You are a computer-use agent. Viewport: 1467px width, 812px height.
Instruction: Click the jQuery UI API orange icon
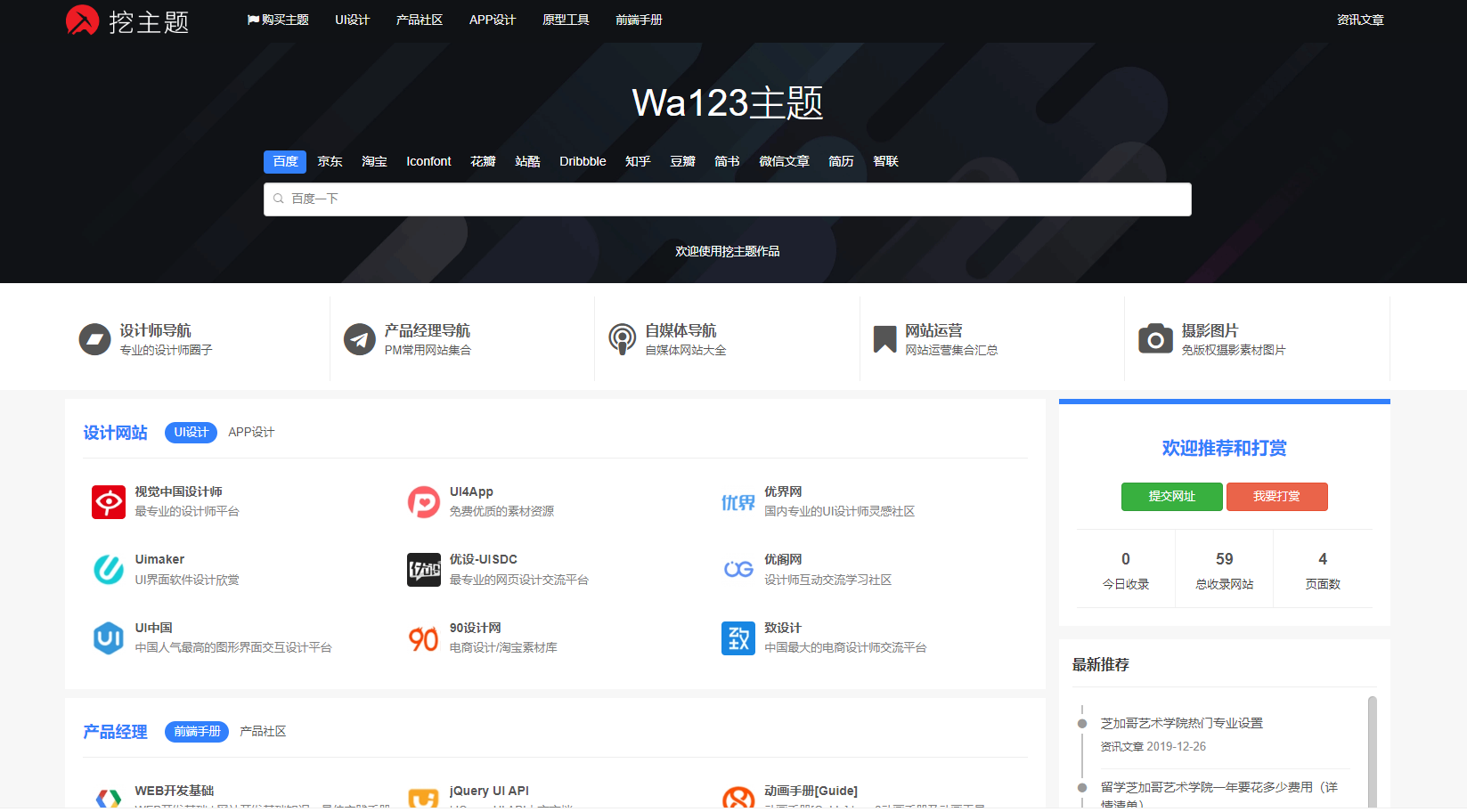(x=424, y=799)
